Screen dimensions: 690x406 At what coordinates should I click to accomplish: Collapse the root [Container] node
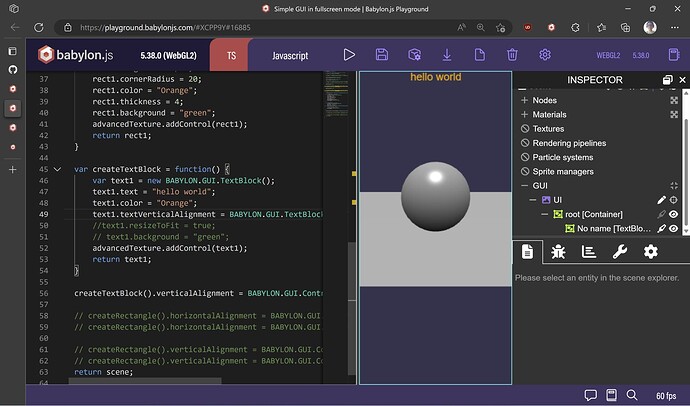(x=544, y=214)
